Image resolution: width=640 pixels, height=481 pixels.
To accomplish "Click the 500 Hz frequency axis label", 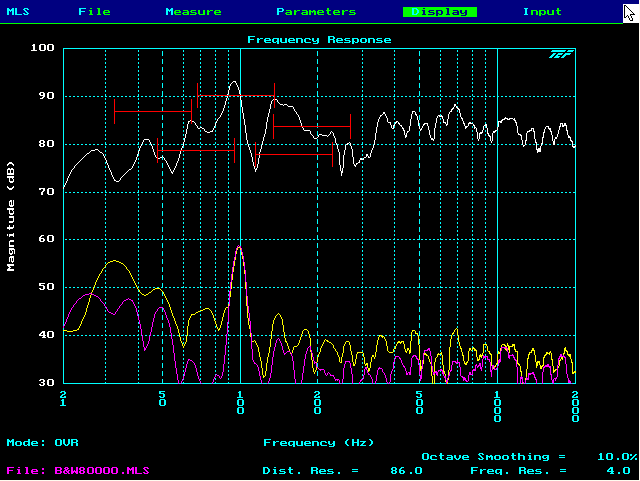I will [419, 403].
